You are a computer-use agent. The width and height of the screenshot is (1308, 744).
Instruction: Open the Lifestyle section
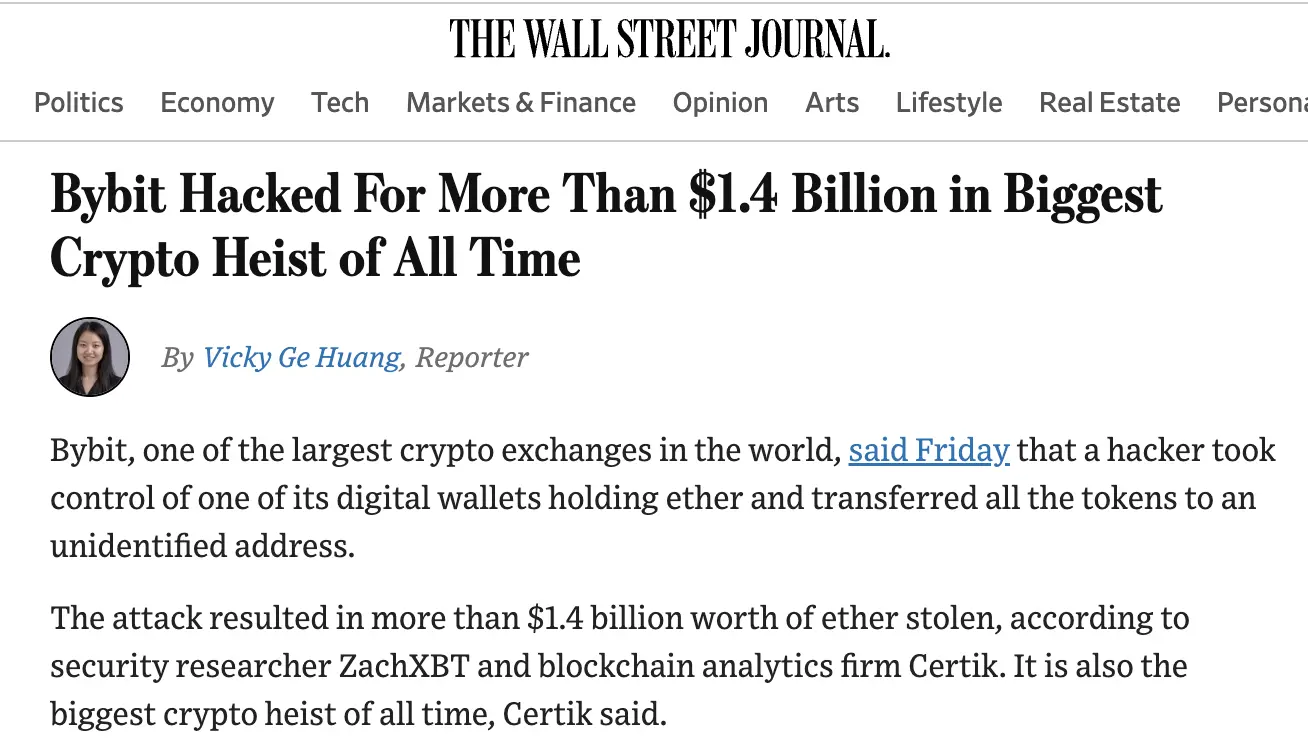(948, 102)
